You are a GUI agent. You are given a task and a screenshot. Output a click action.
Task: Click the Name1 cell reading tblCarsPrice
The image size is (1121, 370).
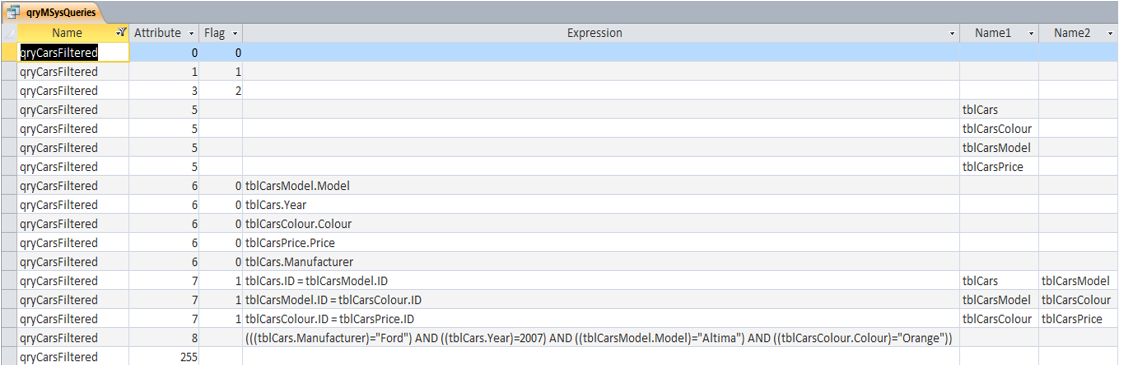(999, 166)
